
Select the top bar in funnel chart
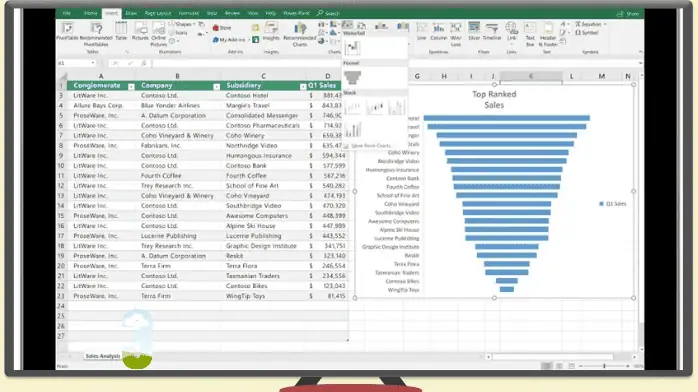(x=507, y=118)
